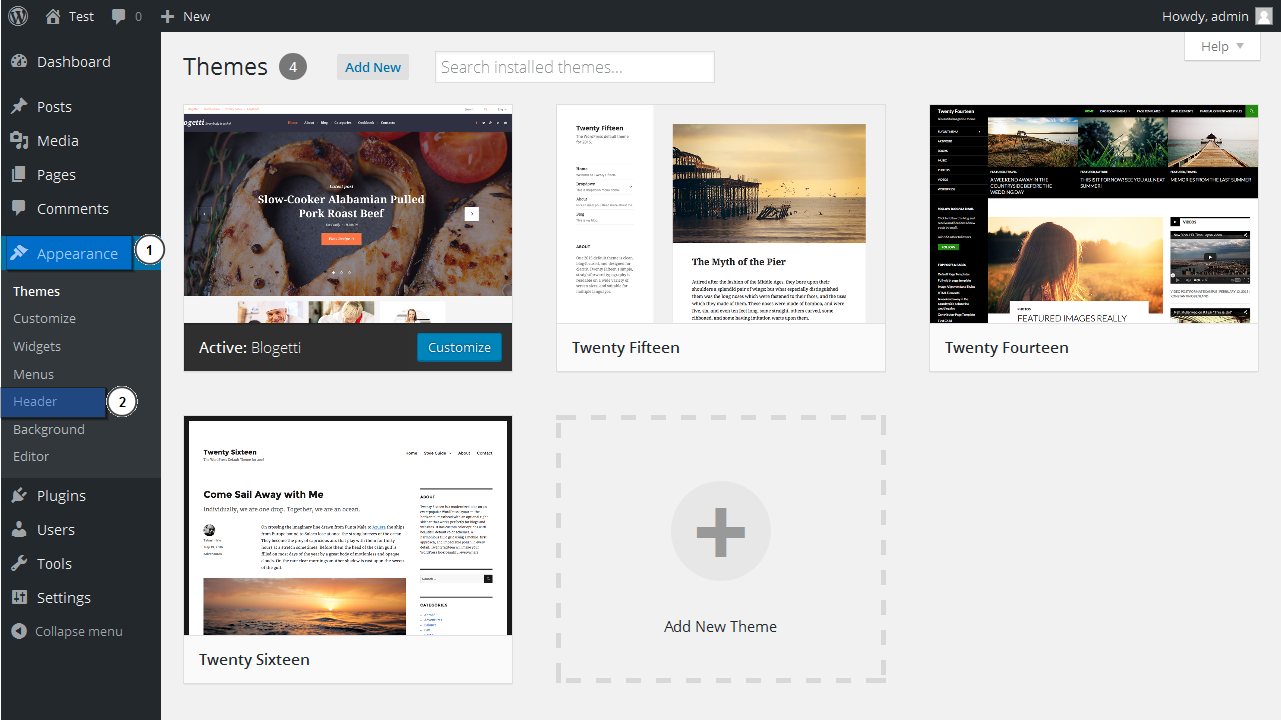Click the Add New button beside Themes

tap(373, 67)
